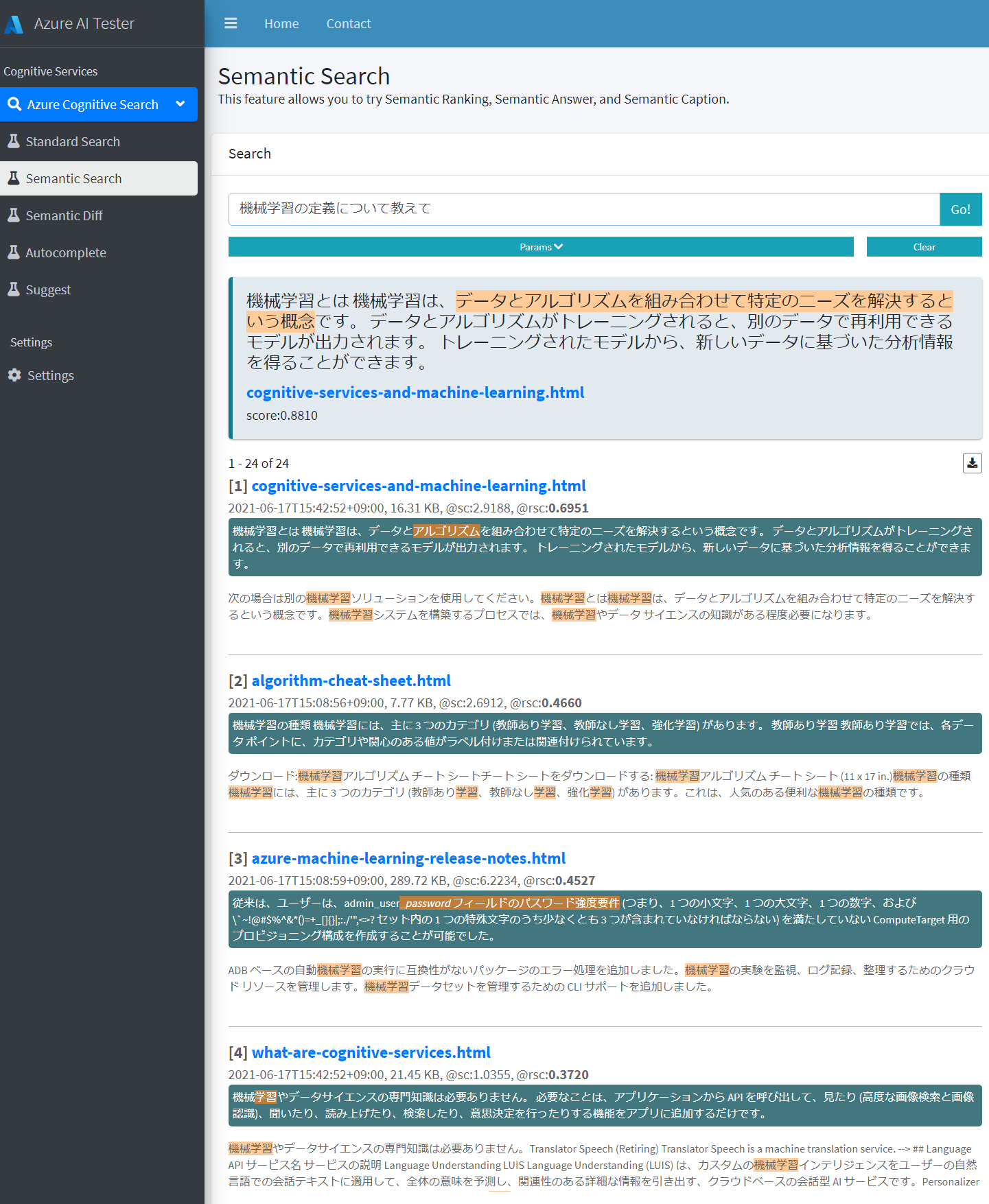Click the gear icon beside Settings
989x1204 pixels.
[x=14, y=375]
